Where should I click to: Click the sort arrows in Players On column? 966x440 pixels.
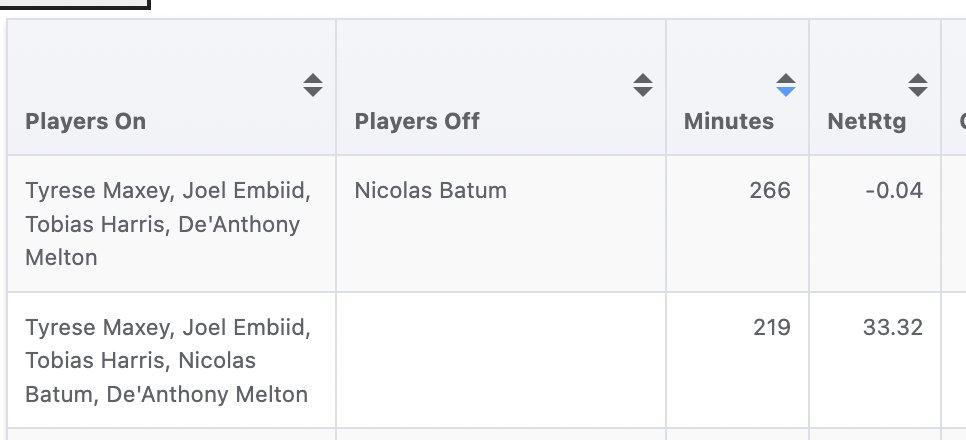coord(313,85)
